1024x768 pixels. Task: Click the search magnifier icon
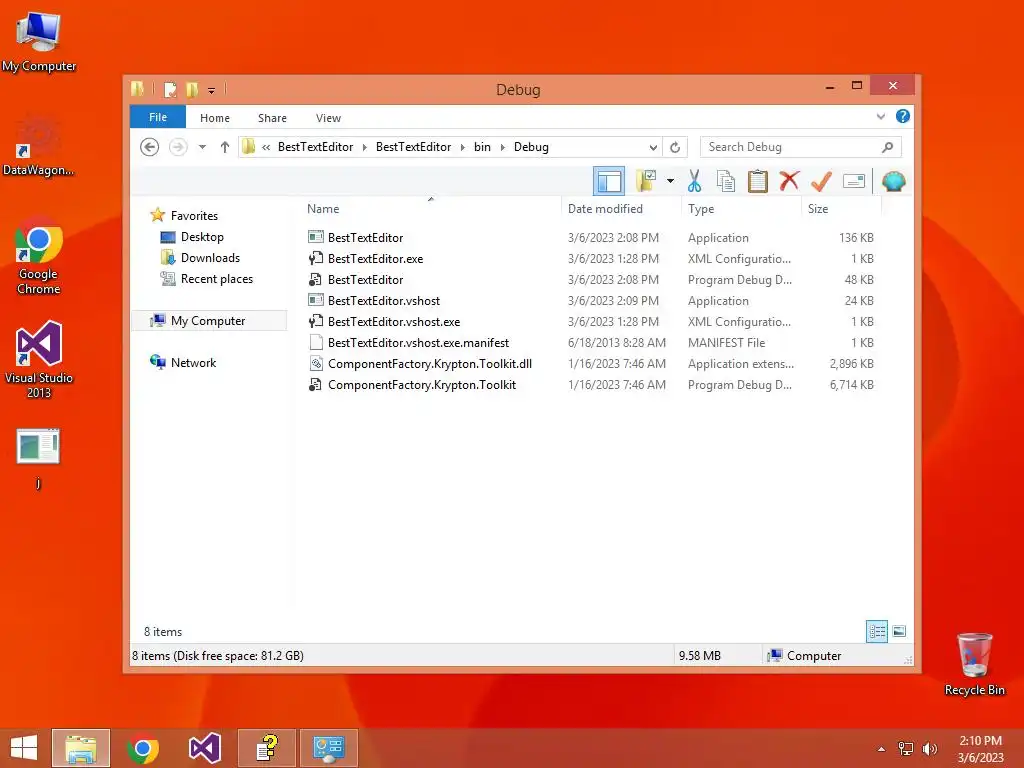(x=887, y=147)
